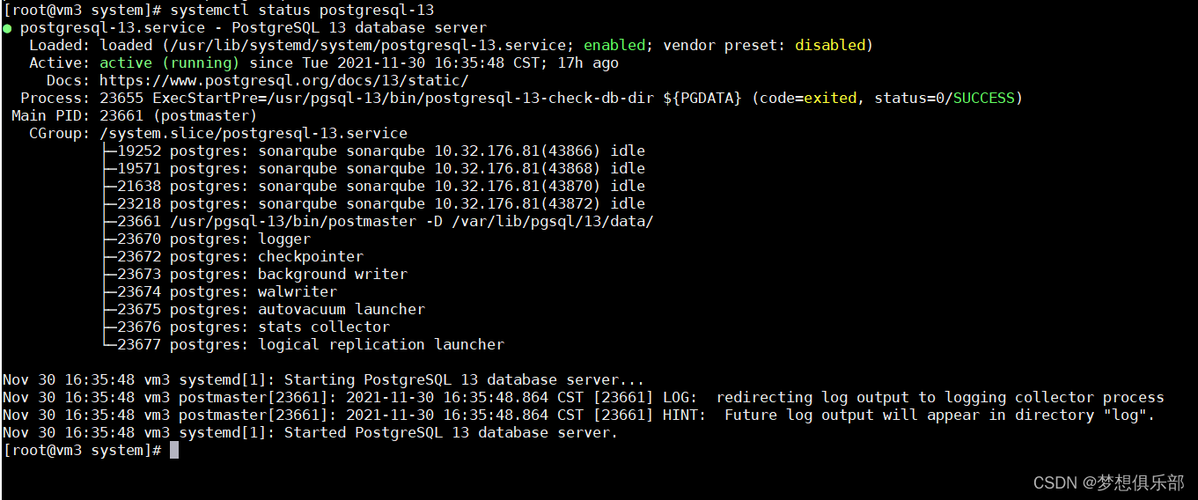Viewport: 1198px width, 500px height.
Task: Click the '23673 postgres: background writer' row
Action: click(254, 274)
